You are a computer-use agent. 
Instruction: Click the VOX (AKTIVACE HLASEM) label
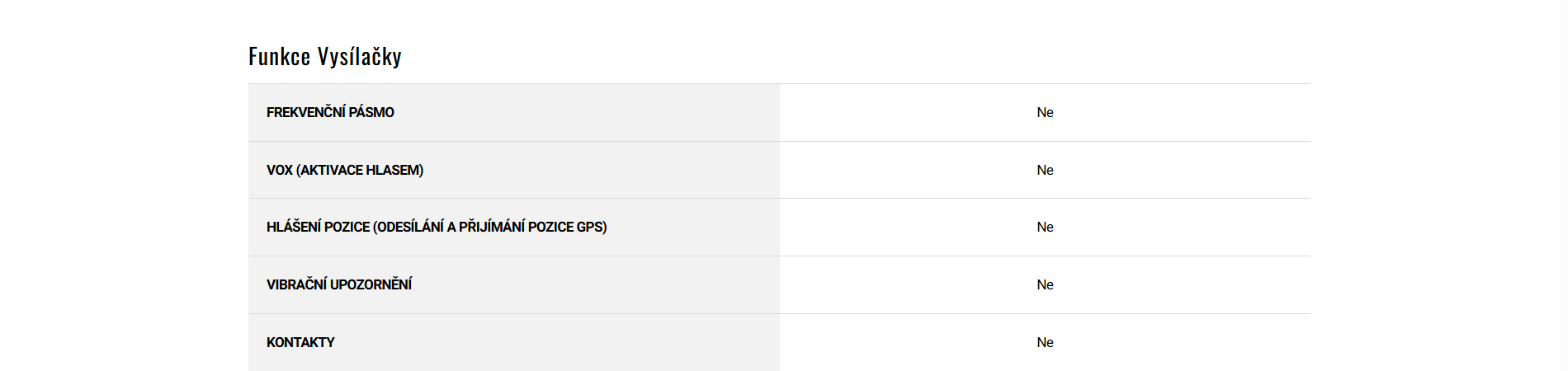tap(344, 170)
